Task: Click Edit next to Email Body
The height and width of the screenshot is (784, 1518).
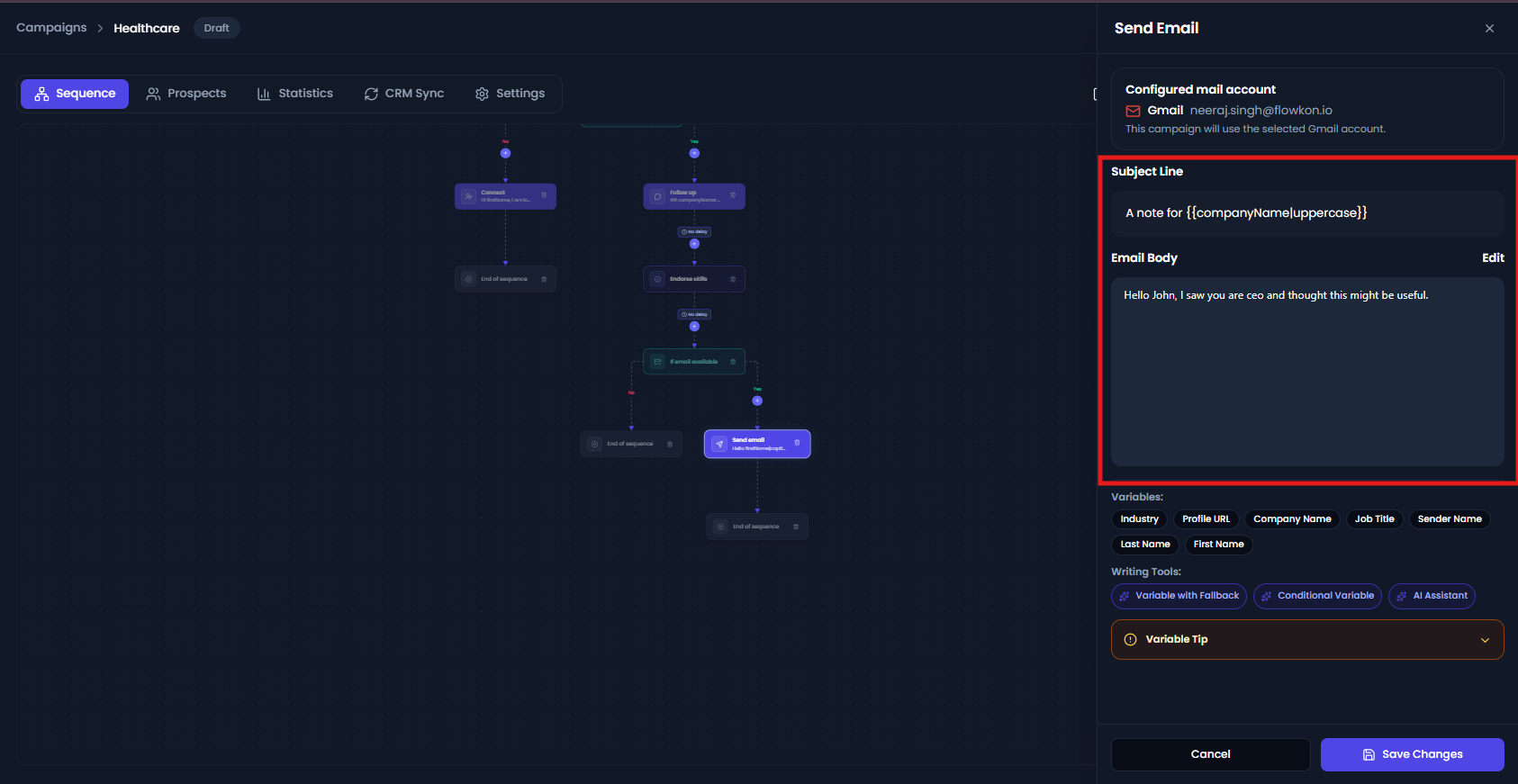Action: (1493, 257)
